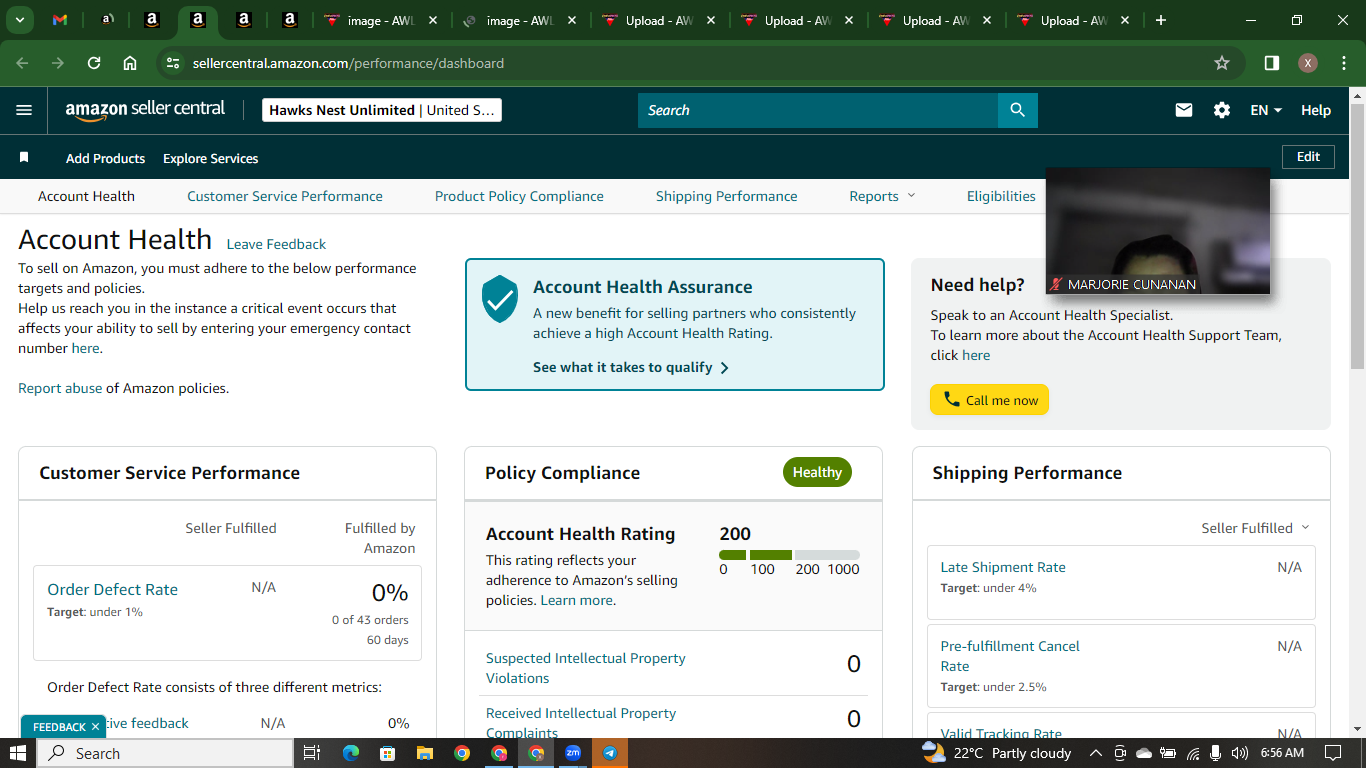Go to the Shipping Performance tab
Screen dimensions: 1366x768
click(x=727, y=196)
